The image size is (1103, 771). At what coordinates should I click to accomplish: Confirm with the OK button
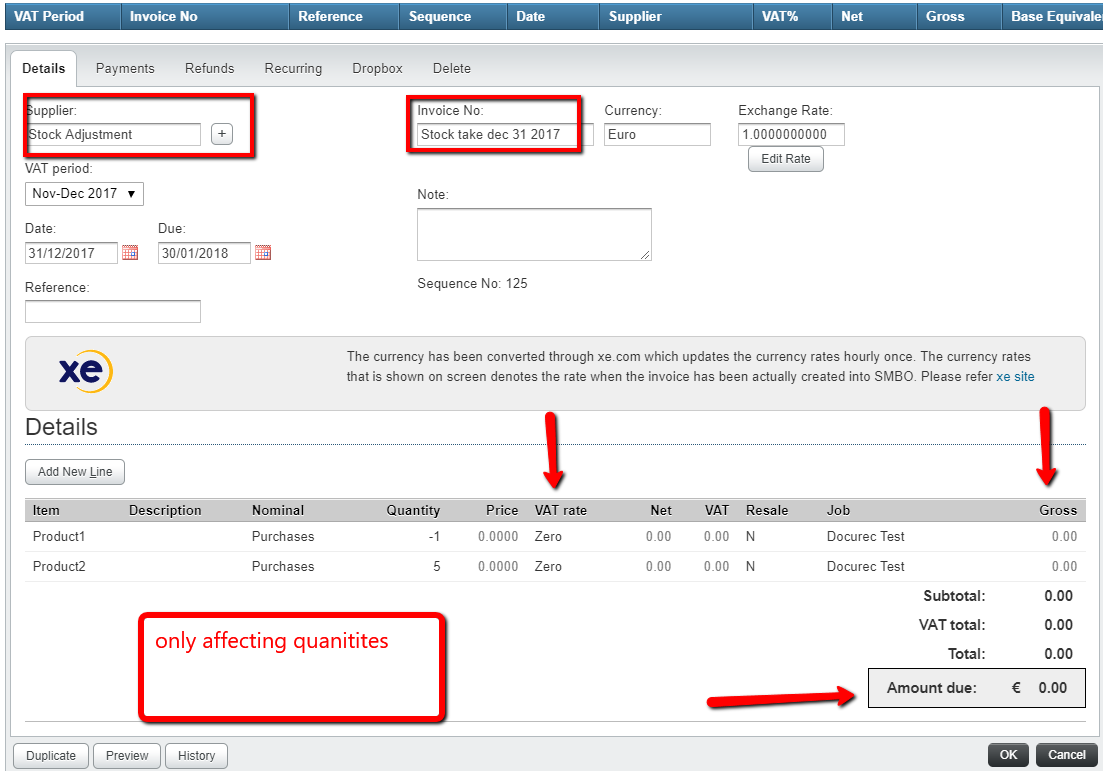[x=1008, y=755]
